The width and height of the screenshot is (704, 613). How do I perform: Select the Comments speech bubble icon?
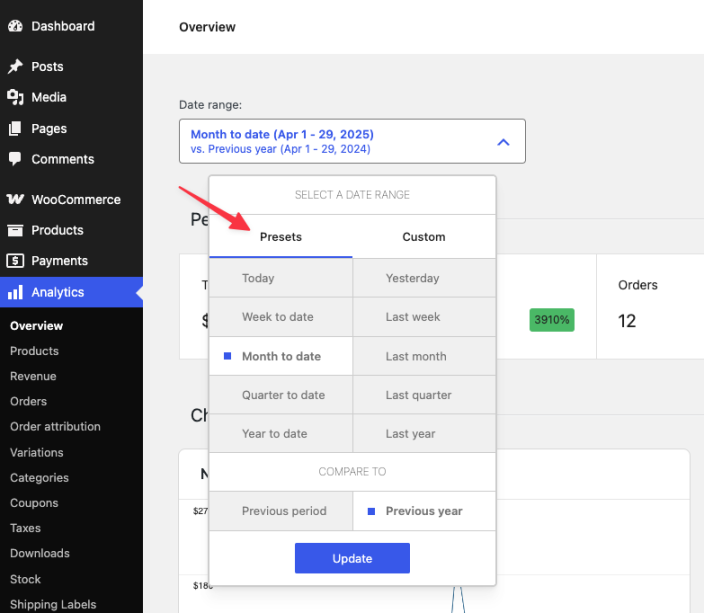(x=15, y=159)
